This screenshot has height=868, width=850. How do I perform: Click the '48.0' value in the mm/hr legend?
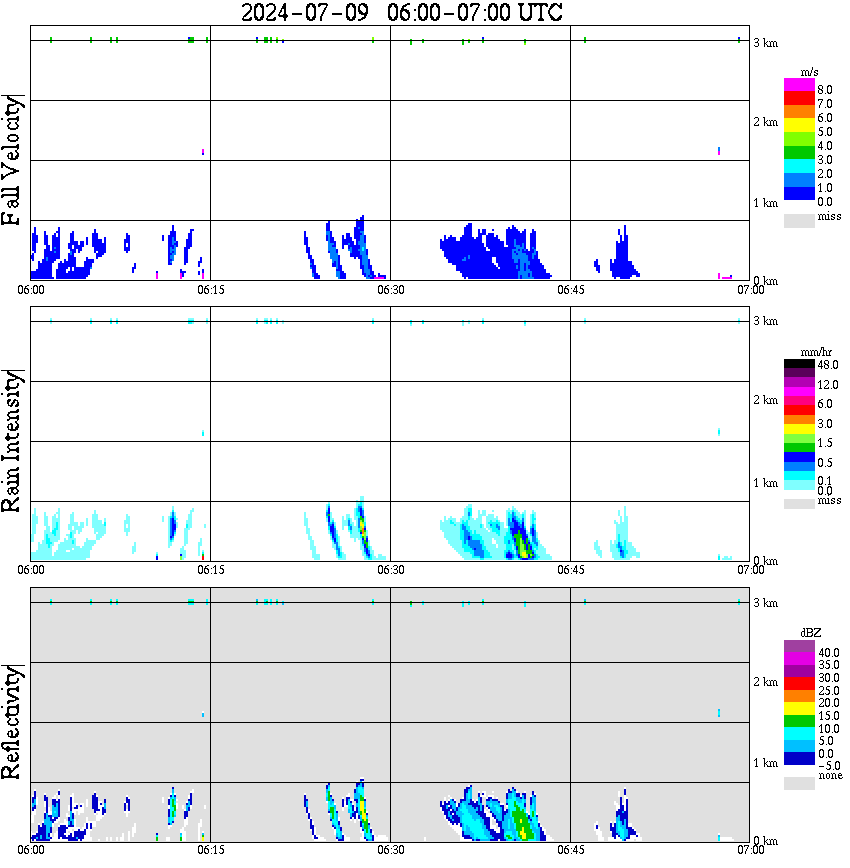[828, 365]
